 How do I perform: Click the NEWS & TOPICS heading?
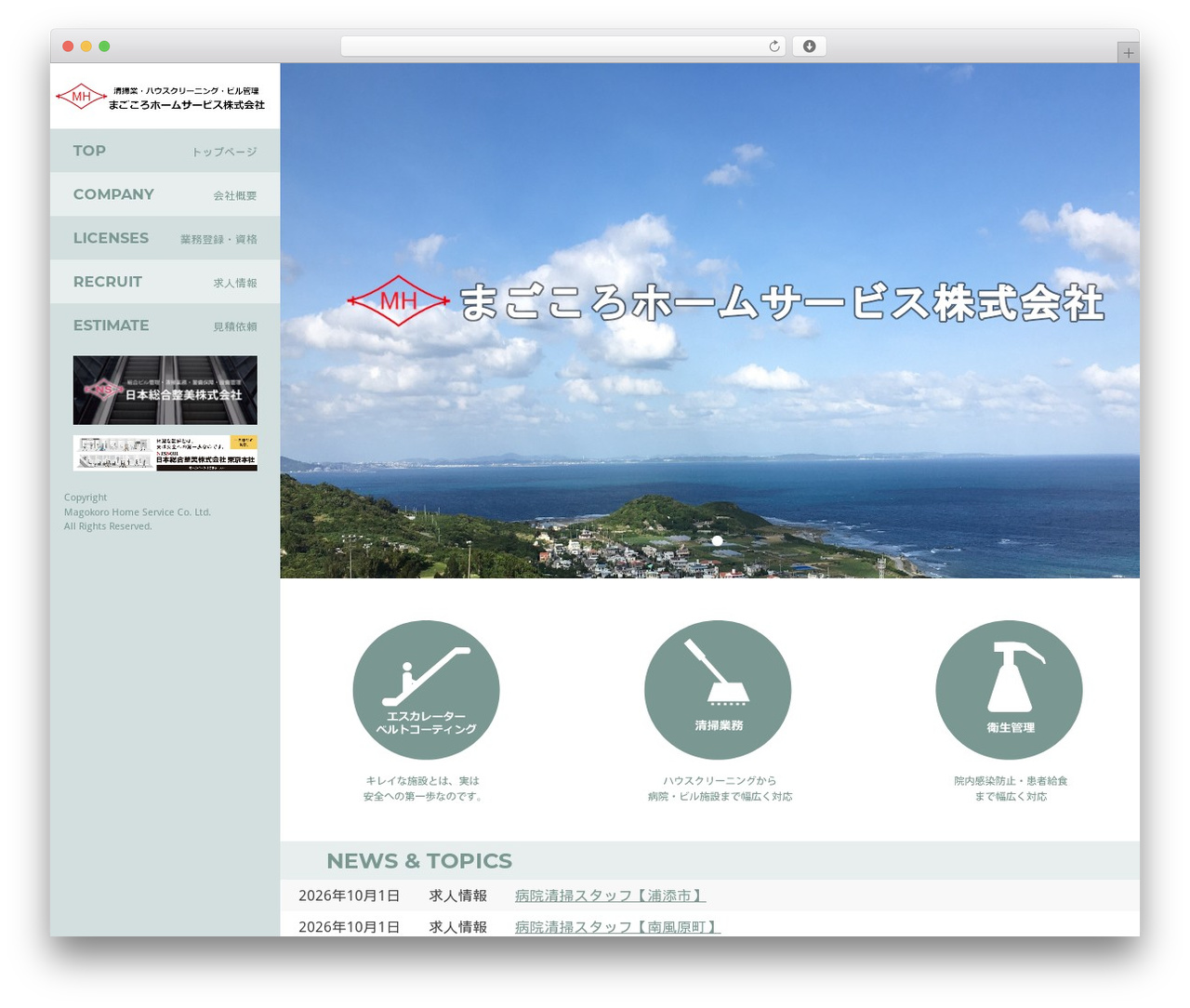pyautogui.click(x=419, y=861)
